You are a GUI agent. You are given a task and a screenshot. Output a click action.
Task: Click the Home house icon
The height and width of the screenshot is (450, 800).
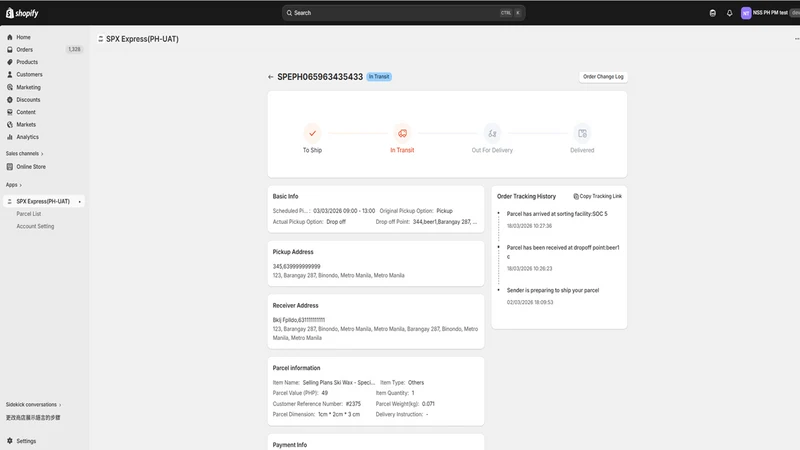[10, 37]
